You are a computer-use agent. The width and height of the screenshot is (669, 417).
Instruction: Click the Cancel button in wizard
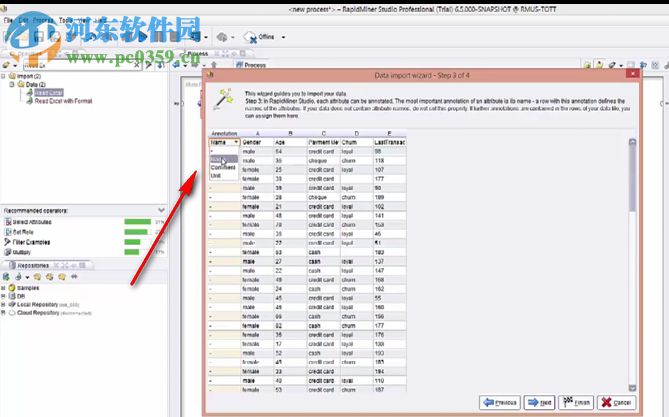tap(616, 402)
